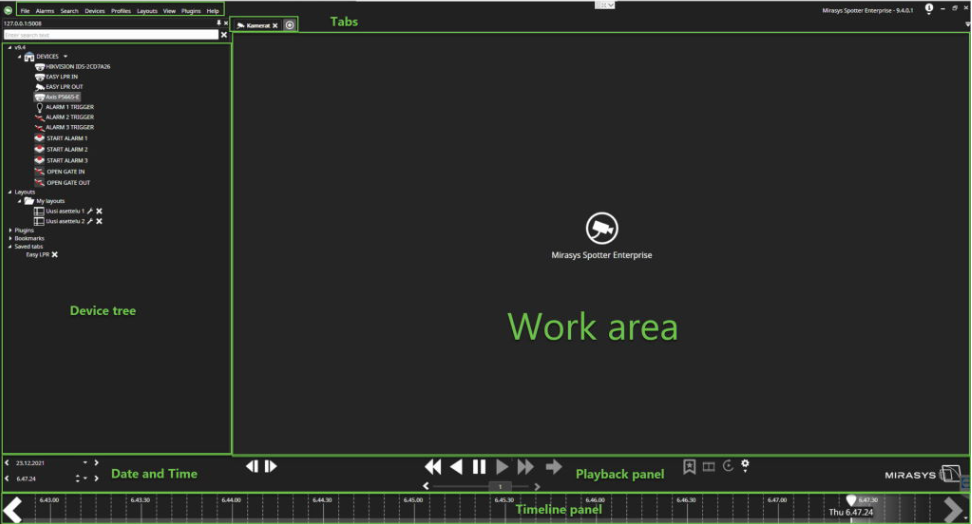Click the playback speed slider handle

[x=500, y=487]
